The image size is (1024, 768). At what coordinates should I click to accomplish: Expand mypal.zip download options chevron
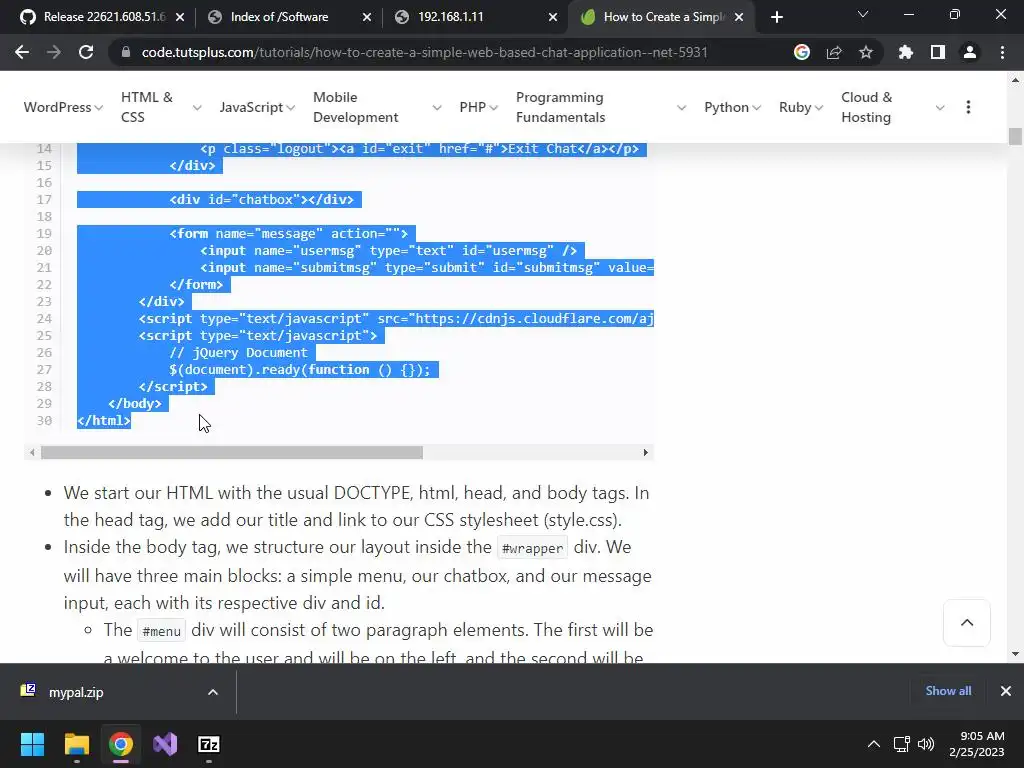coord(213,692)
